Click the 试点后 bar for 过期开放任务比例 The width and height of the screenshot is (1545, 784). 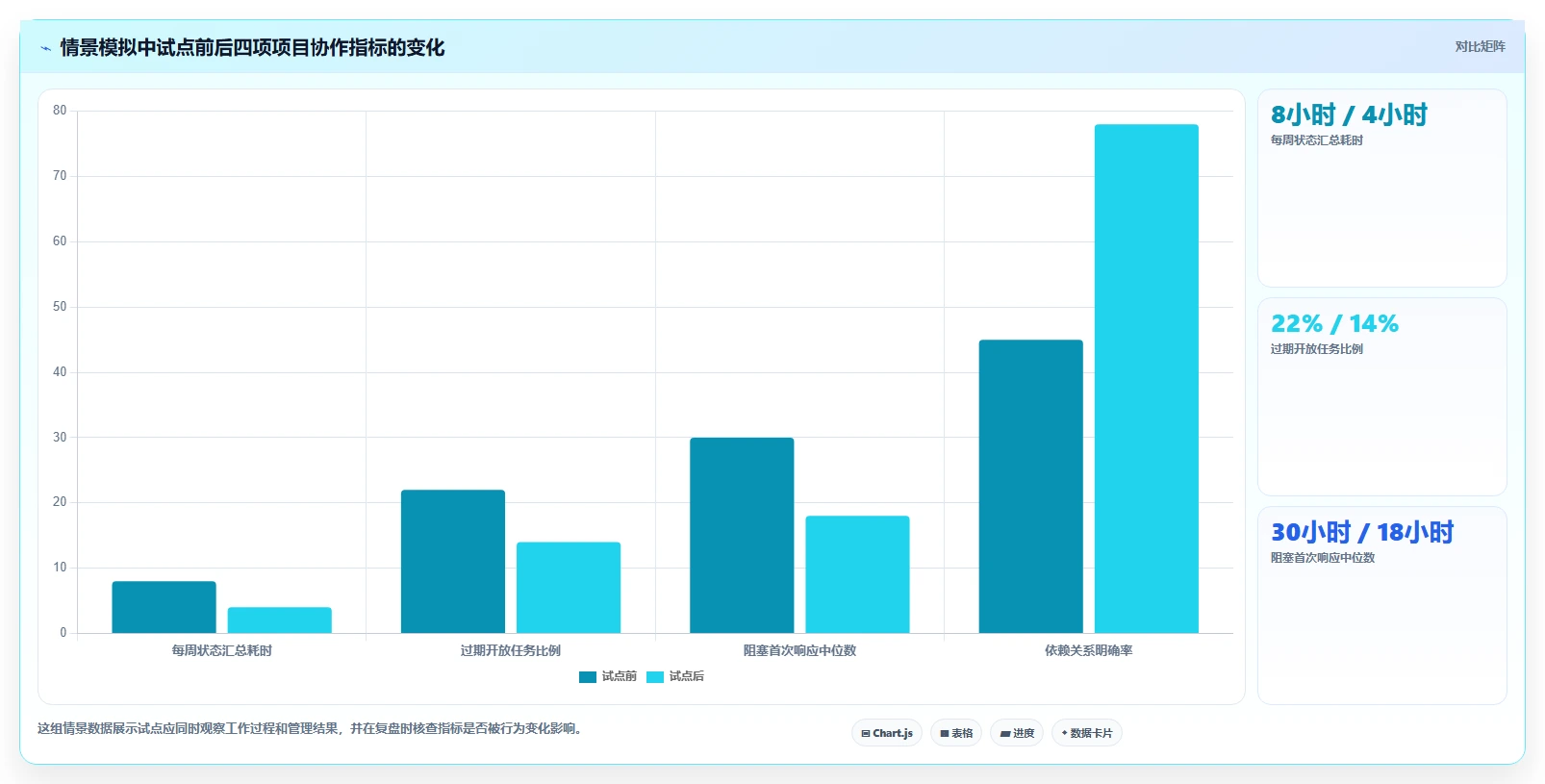pos(569,588)
